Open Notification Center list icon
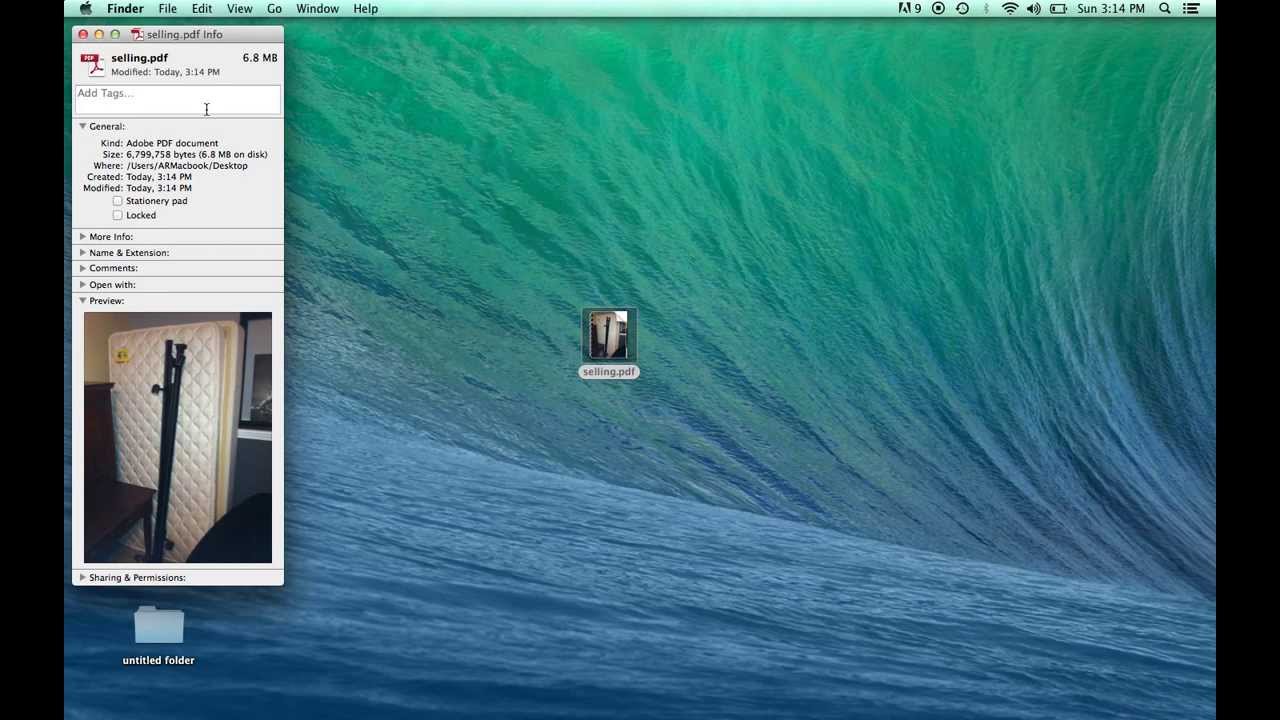This screenshot has width=1280, height=720. [x=1190, y=9]
